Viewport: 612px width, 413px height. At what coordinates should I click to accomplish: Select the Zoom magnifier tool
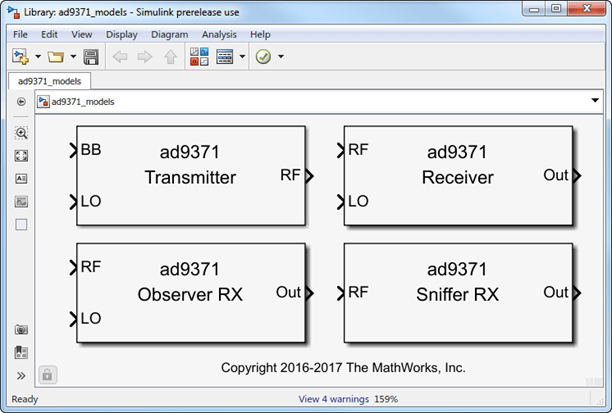tap(21, 133)
